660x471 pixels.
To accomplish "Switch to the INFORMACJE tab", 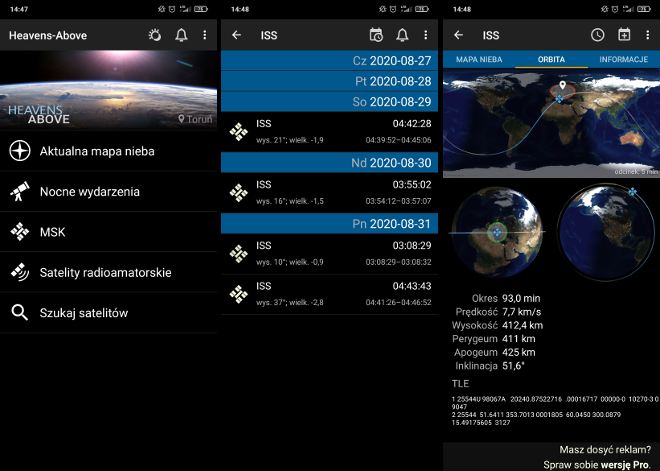I will [x=623, y=60].
